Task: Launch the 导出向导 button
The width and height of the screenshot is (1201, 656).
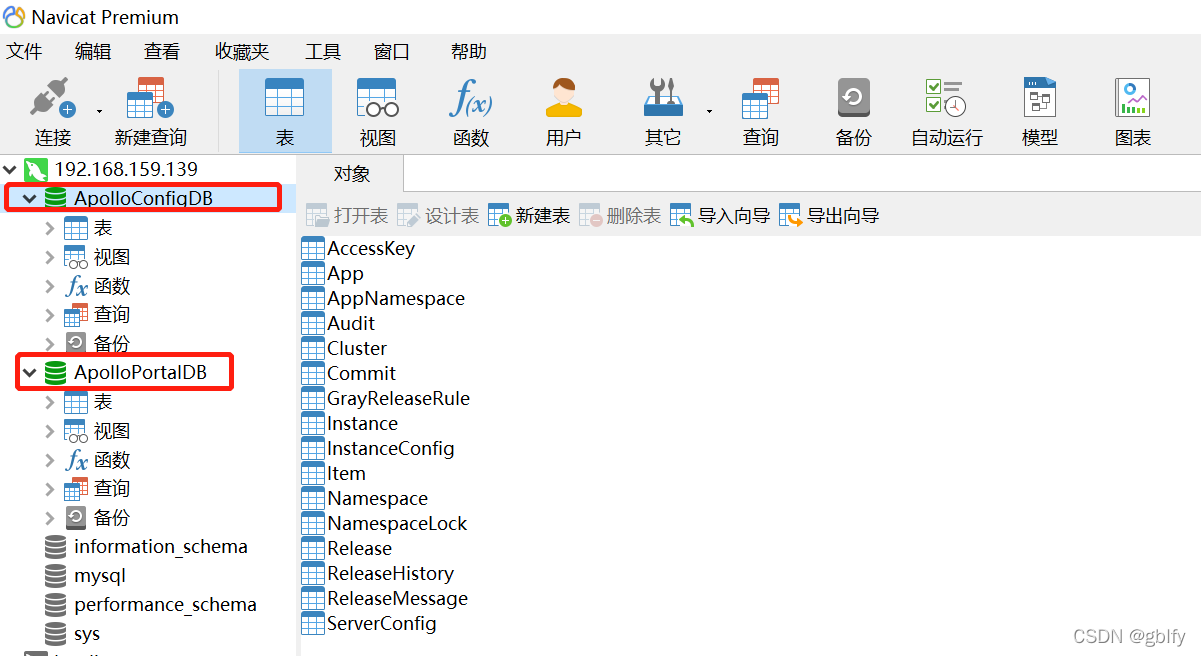Action: (x=829, y=216)
